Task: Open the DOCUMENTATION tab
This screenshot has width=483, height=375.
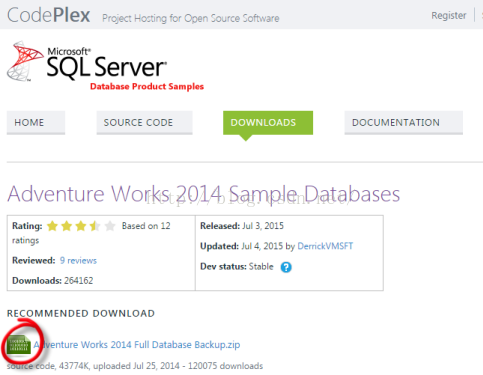Action: tap(403, 122)
